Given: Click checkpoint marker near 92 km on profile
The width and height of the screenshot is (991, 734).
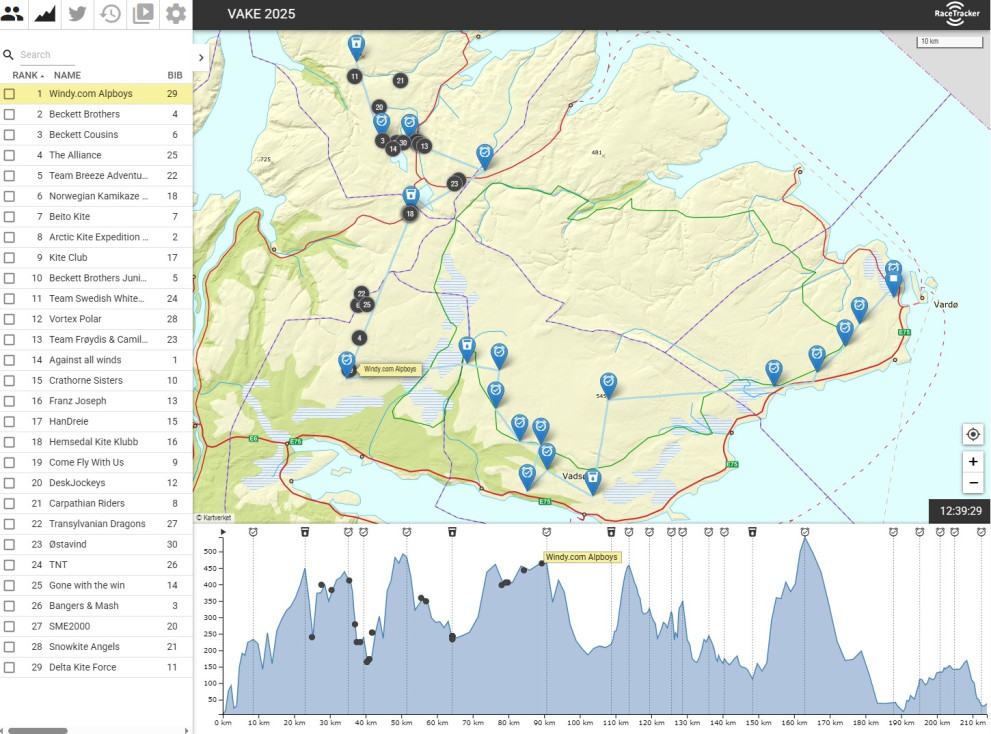Looking at the screenshot, I should tap(547, 532).
